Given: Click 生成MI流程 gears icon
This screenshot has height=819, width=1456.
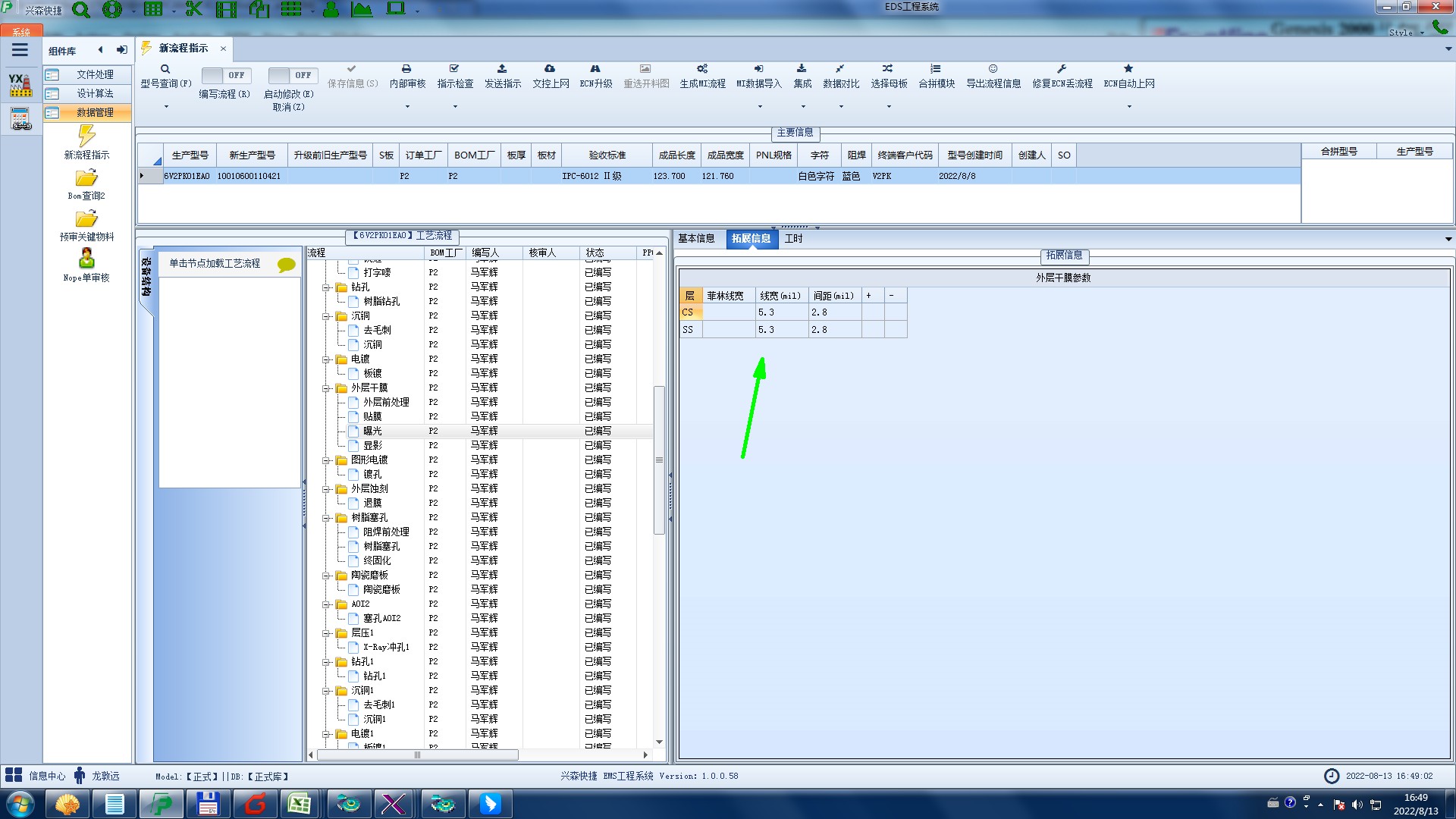Looking at the screenshot, I should click(702, 69).
